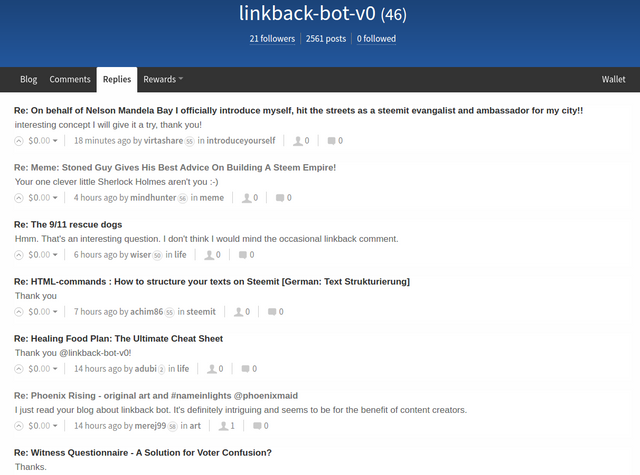This screenshot has height=475, width=640.
Task: Click the votes person icon on wiser's reply
Action: click(x=209, y=255)
